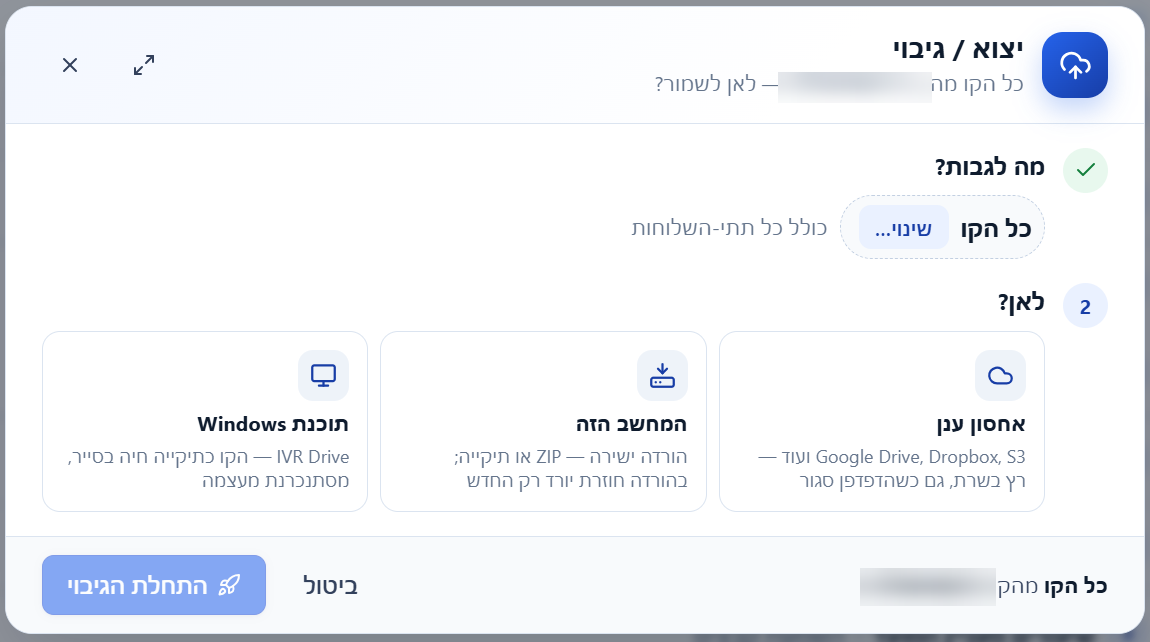Click the step 2 number badge
Viewport: 1150px width, 642px height.
point(1085,306)
